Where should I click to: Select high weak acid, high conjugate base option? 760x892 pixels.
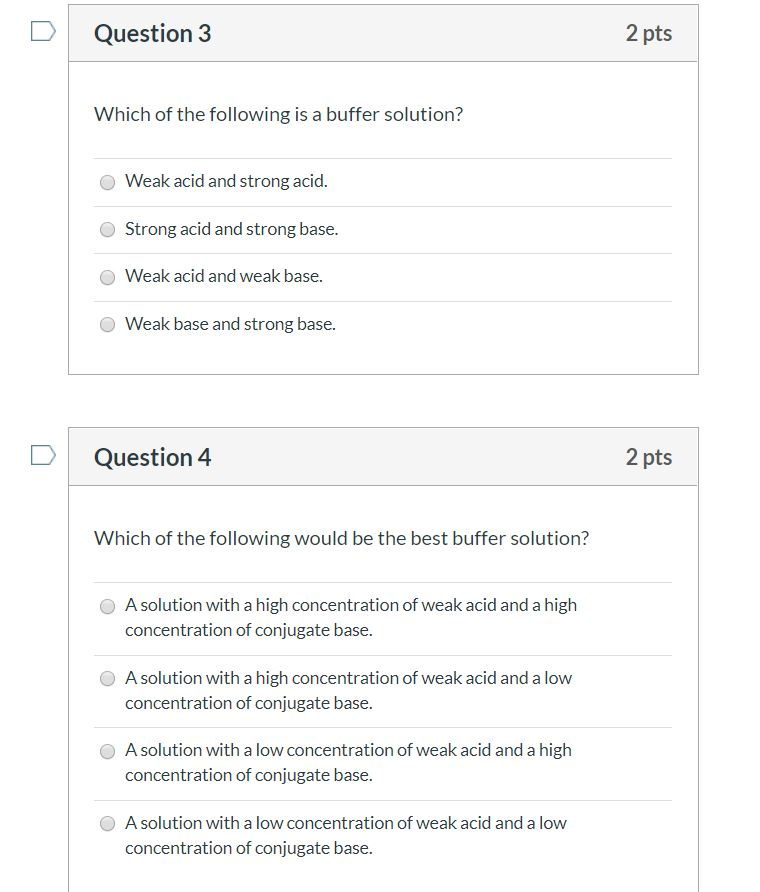pyautogui.click(x=107, y=606)
